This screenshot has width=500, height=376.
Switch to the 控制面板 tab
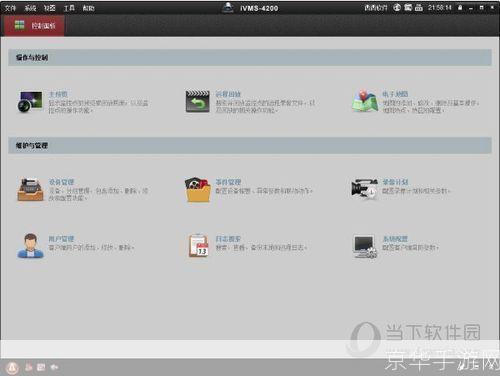35,25
